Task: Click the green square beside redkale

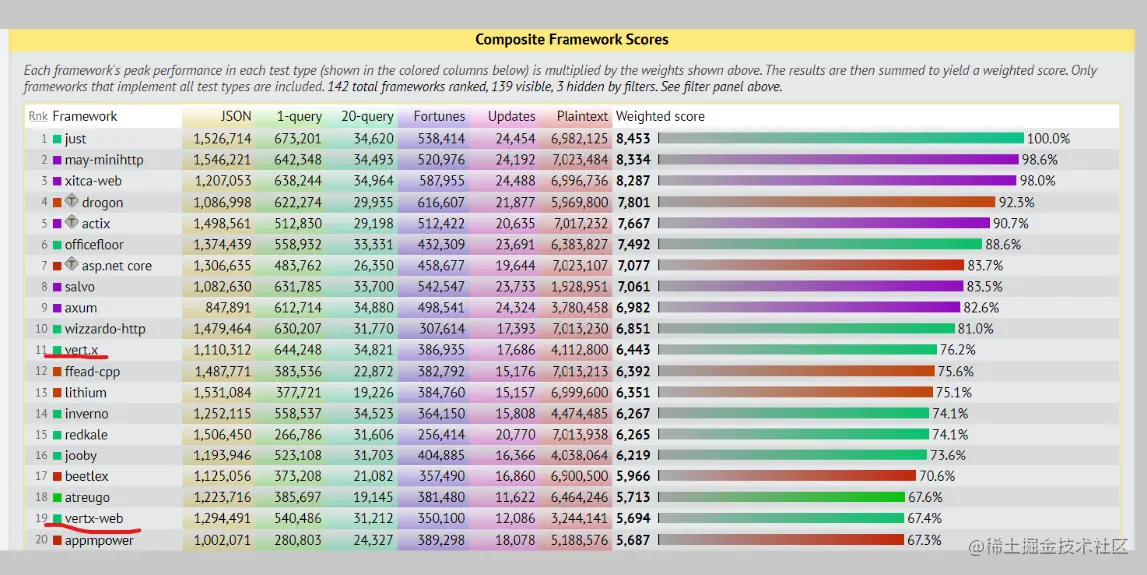Action: pyautogui.click(x=57, y=435)
